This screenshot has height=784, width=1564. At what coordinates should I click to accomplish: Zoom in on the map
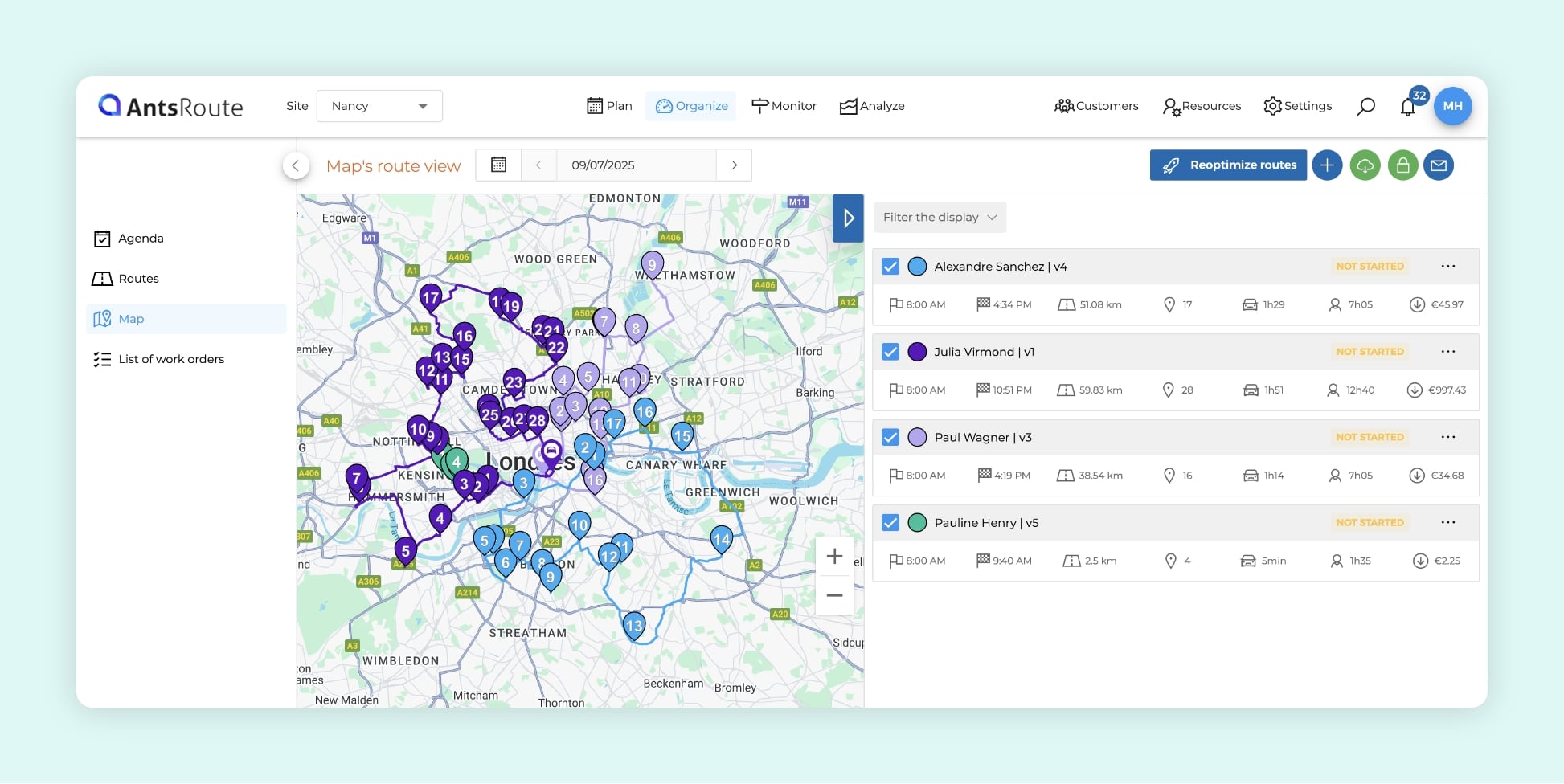(x=834, y=557)
